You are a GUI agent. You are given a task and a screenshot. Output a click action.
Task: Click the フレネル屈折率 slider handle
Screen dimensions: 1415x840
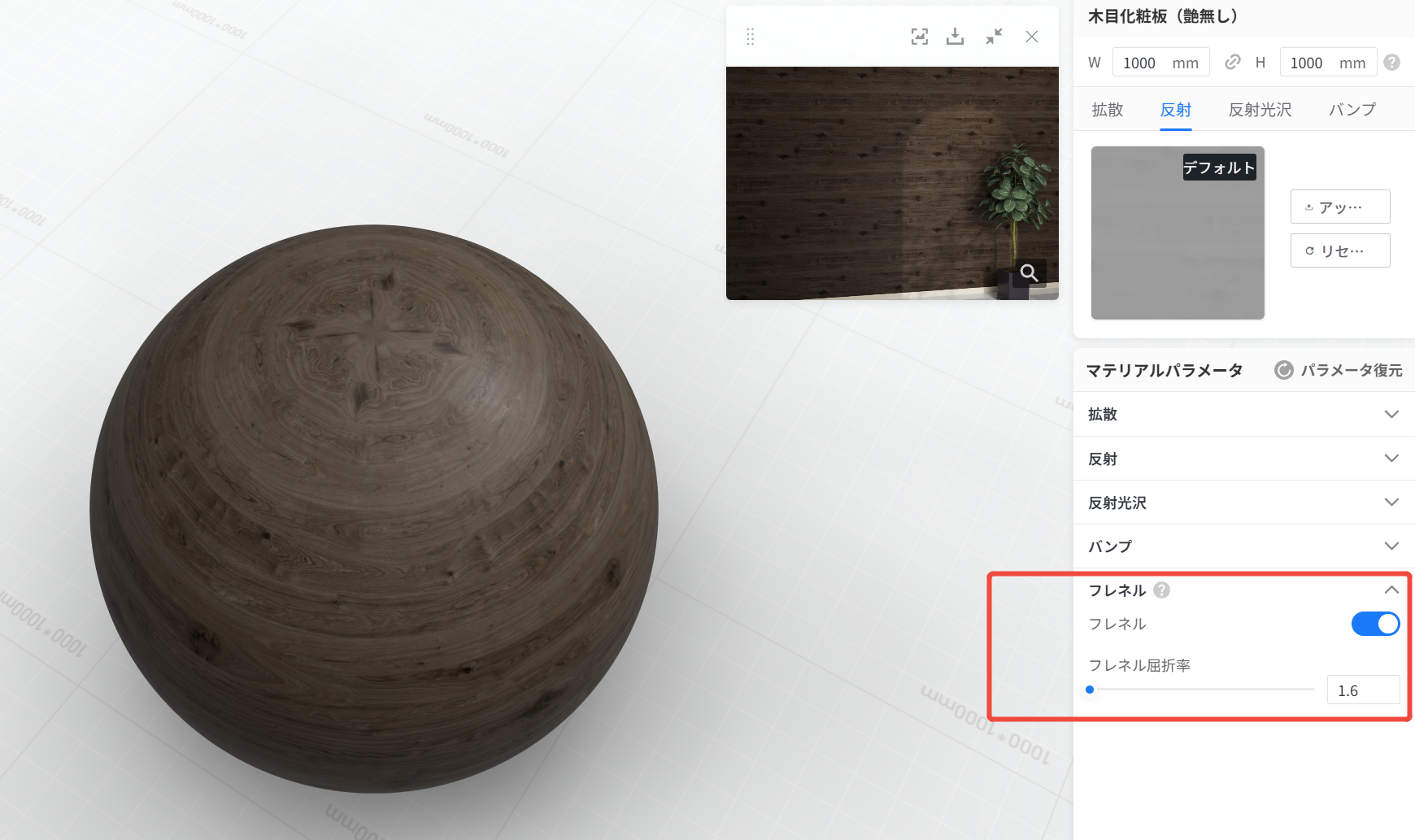click(1090, 690)
